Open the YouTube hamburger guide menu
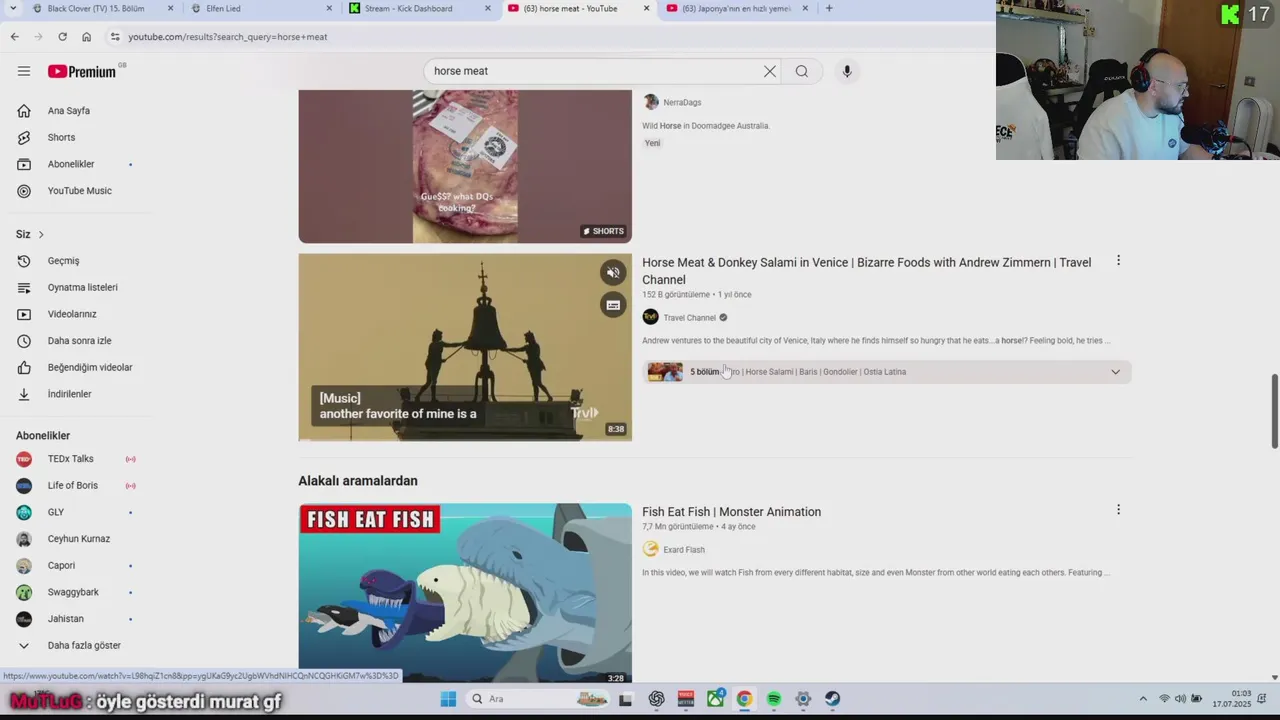The height and width of the screenshot is (720, 1280). (24, 71)
